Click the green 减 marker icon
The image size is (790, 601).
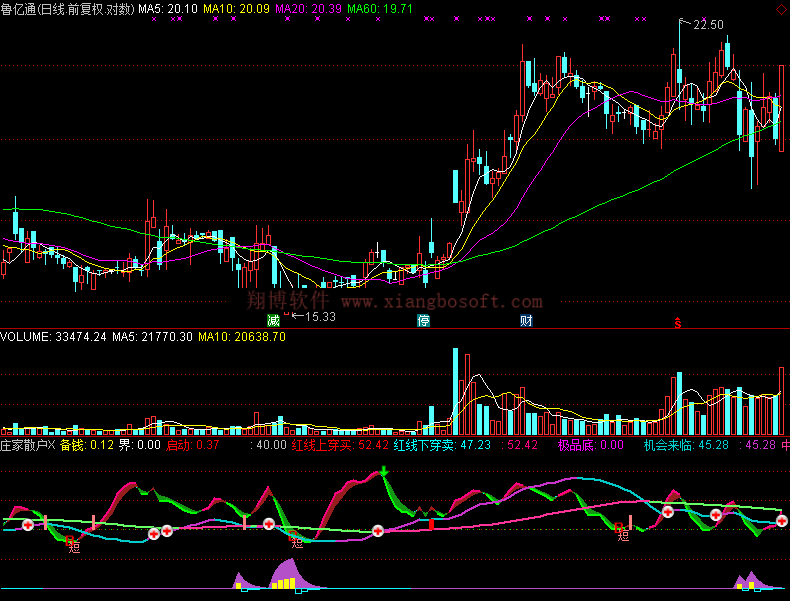pyautogui.click(x=273, y=321)
